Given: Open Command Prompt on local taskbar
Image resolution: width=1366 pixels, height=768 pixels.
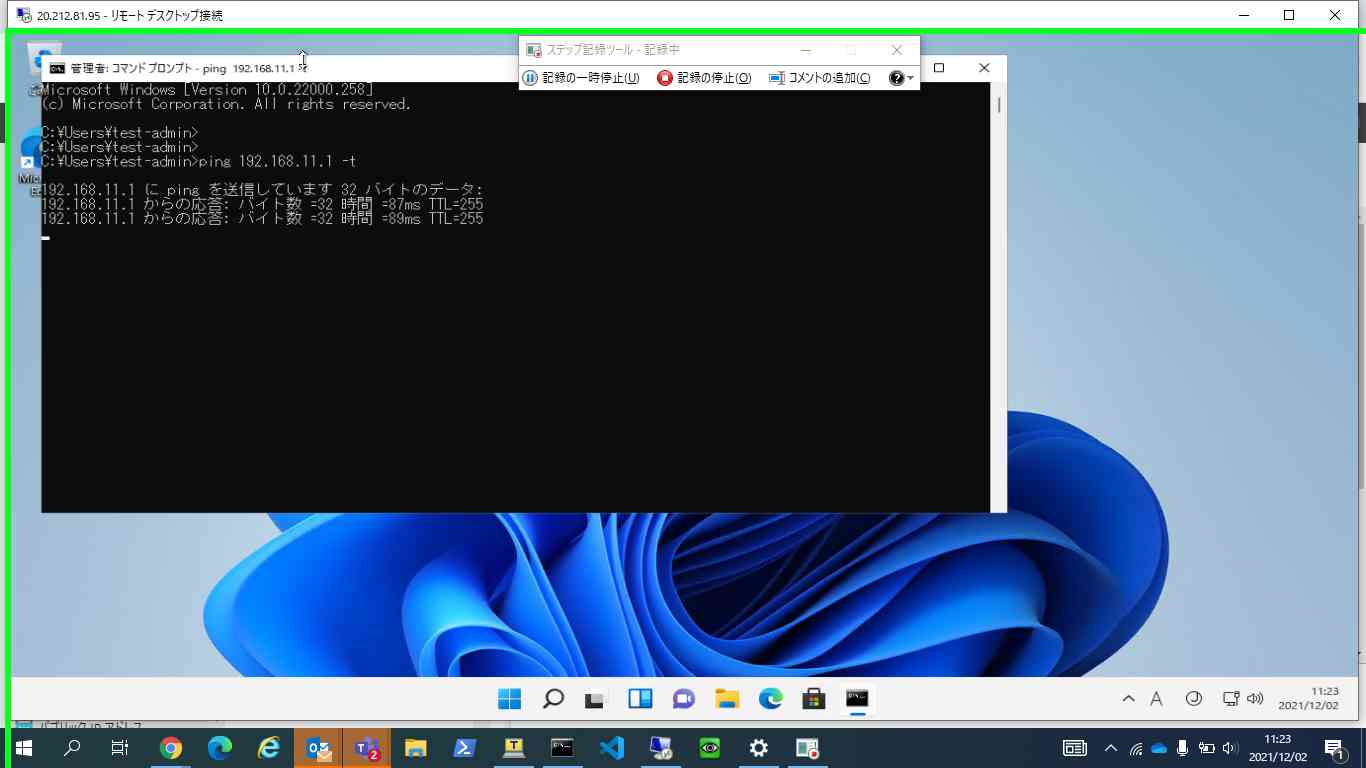Looking at the screenshot, I should [x=562, y=748].
